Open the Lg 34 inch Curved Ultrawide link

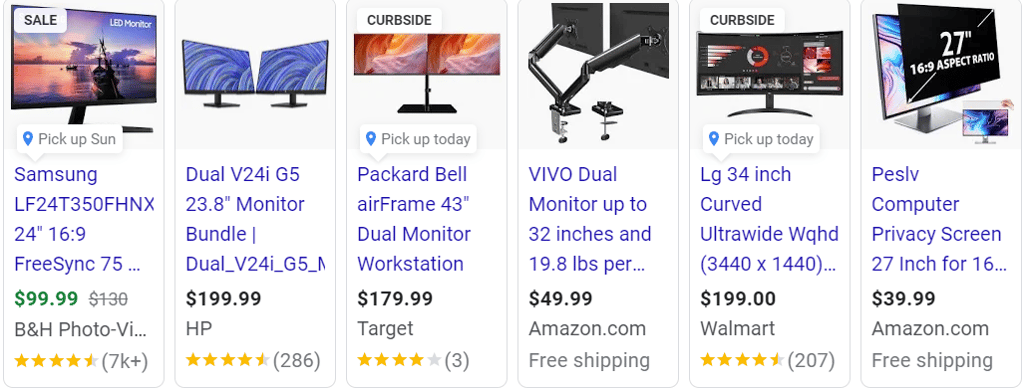(770, 219)
